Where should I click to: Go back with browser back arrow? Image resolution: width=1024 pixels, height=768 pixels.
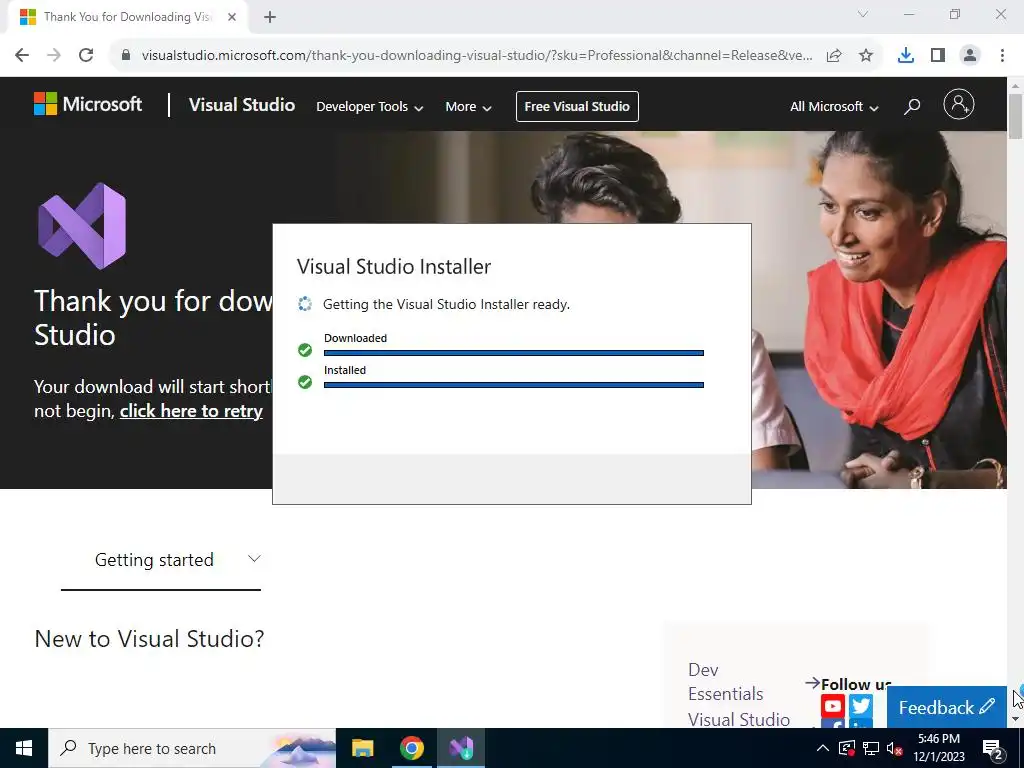coord(22,55)
